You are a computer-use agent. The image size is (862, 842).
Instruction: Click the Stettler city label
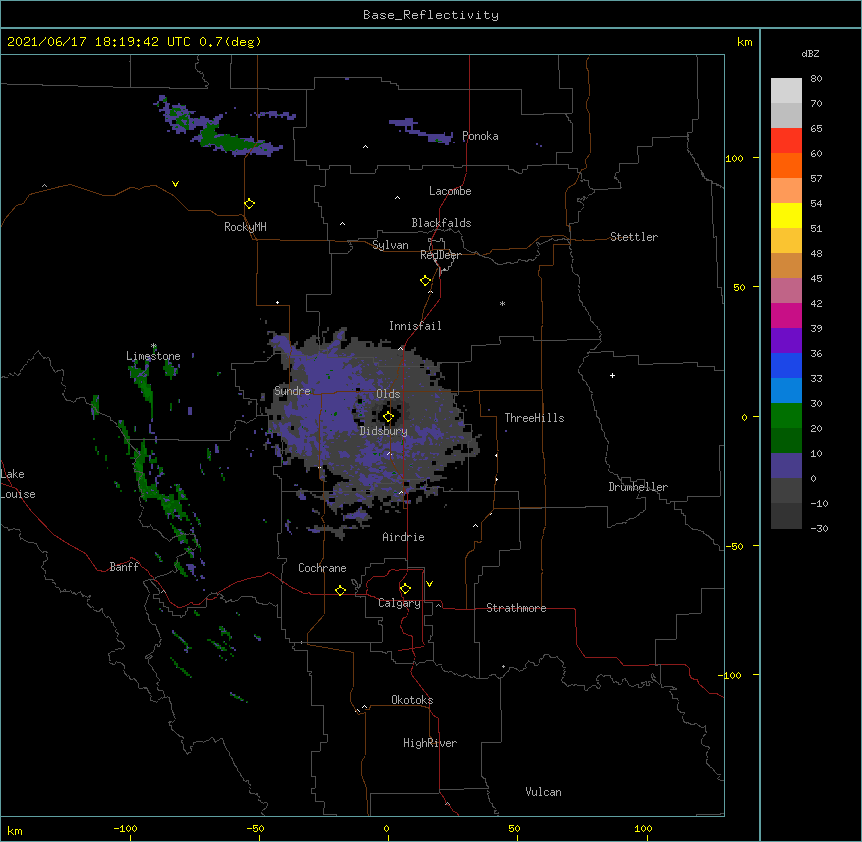pyautogui.click(x=634, y=237)
